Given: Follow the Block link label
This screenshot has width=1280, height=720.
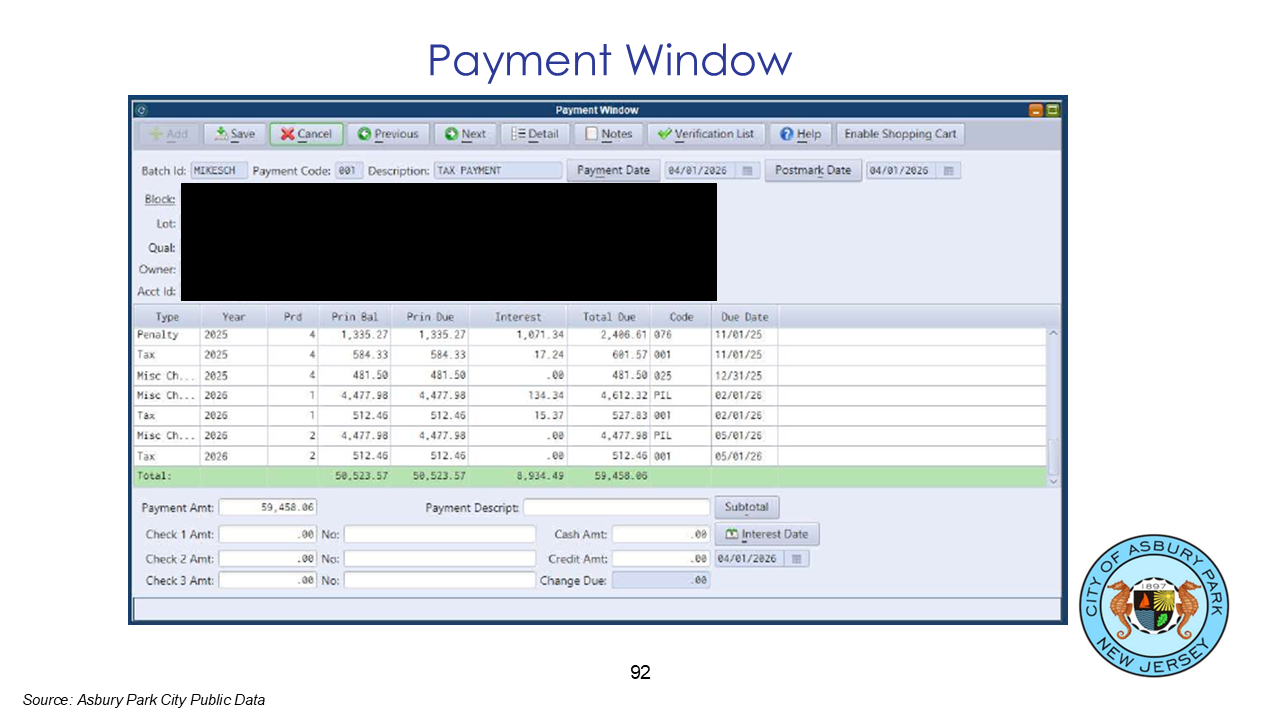Looking at the screenshot, I should coord(159,199).
